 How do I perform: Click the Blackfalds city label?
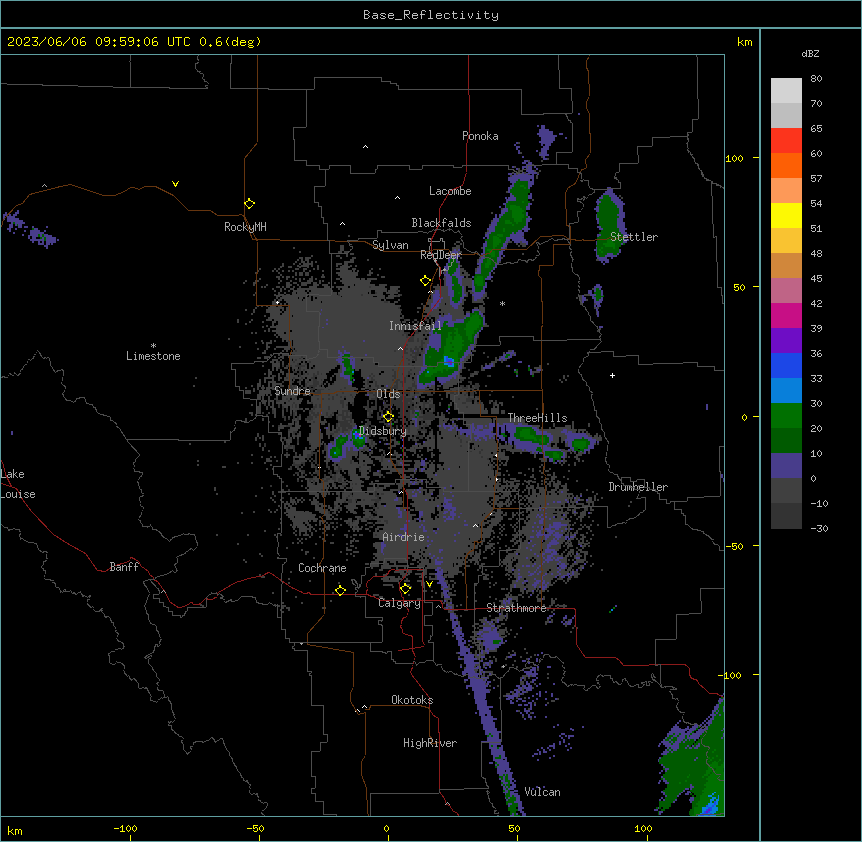point(441,223)
